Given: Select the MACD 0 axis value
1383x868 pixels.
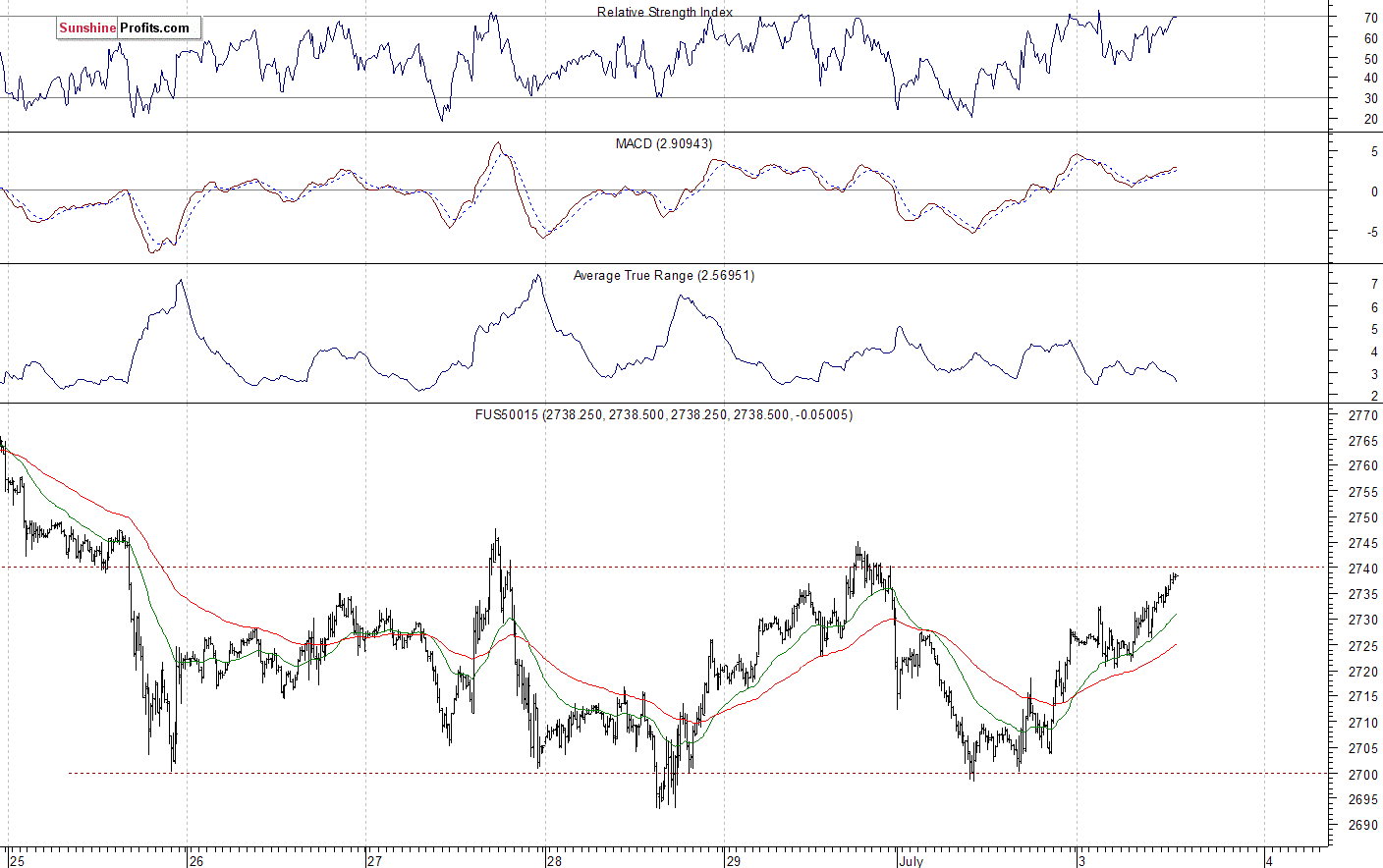Looking at the screenshot, I should tap(1374, 191).
